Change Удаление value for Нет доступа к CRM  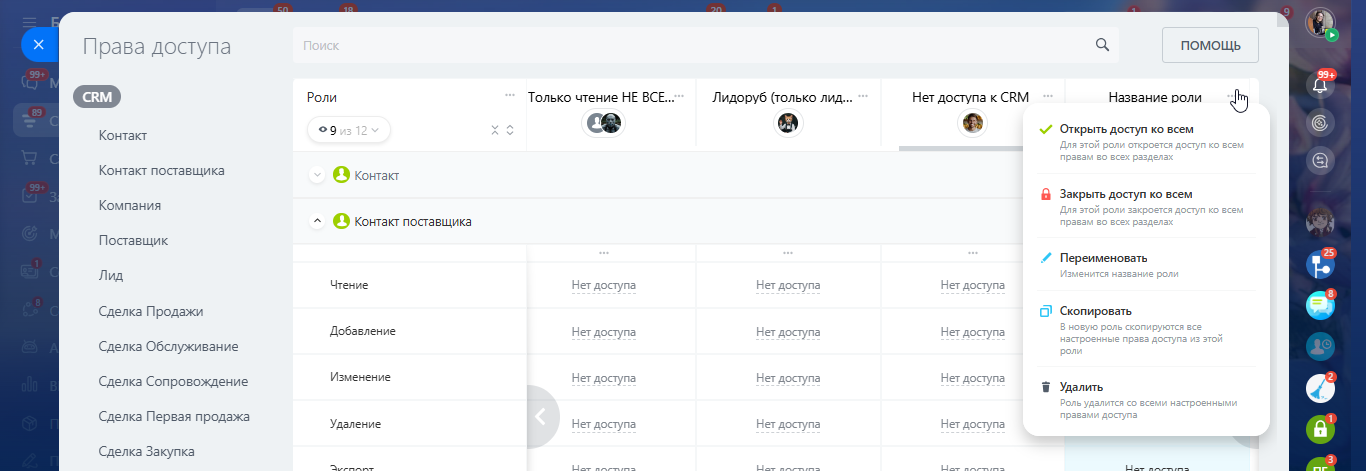(x=972, y=423)
